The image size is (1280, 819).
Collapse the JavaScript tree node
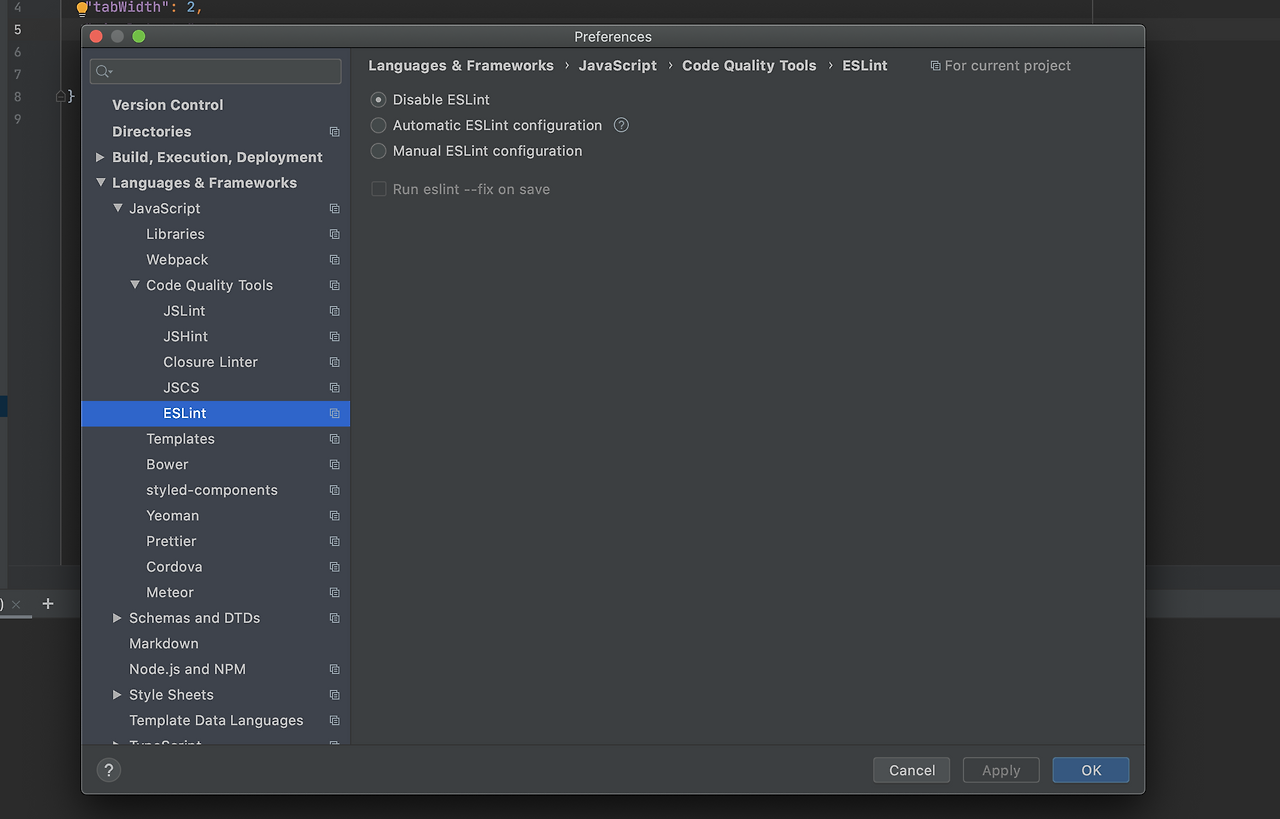coord(118,208)
